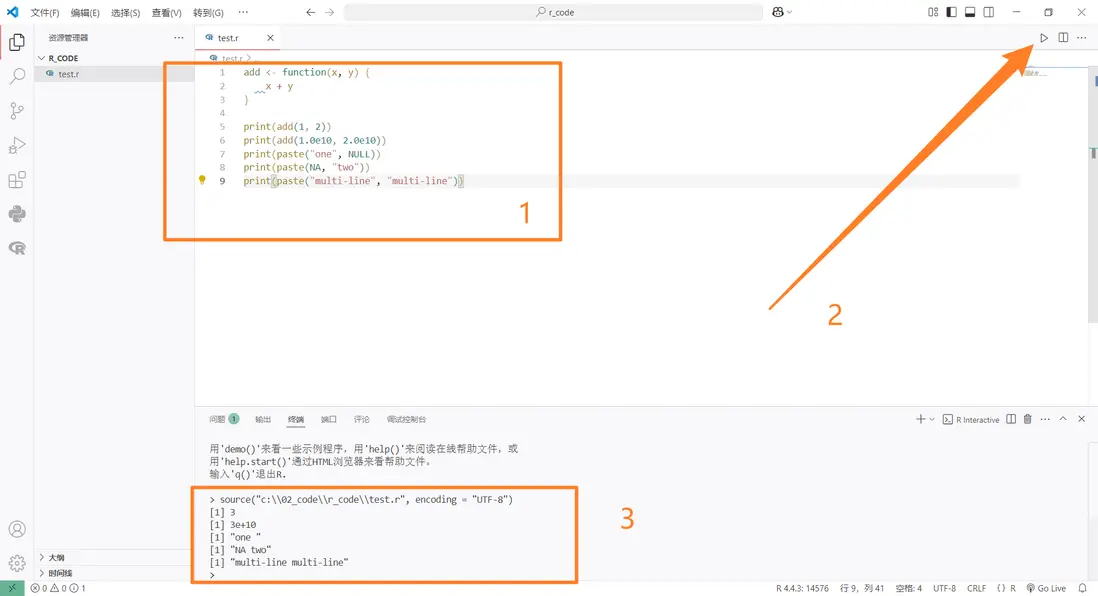1098x596 pixels.
Task: Run the R source file with play icon
Action: [1043, 38]
